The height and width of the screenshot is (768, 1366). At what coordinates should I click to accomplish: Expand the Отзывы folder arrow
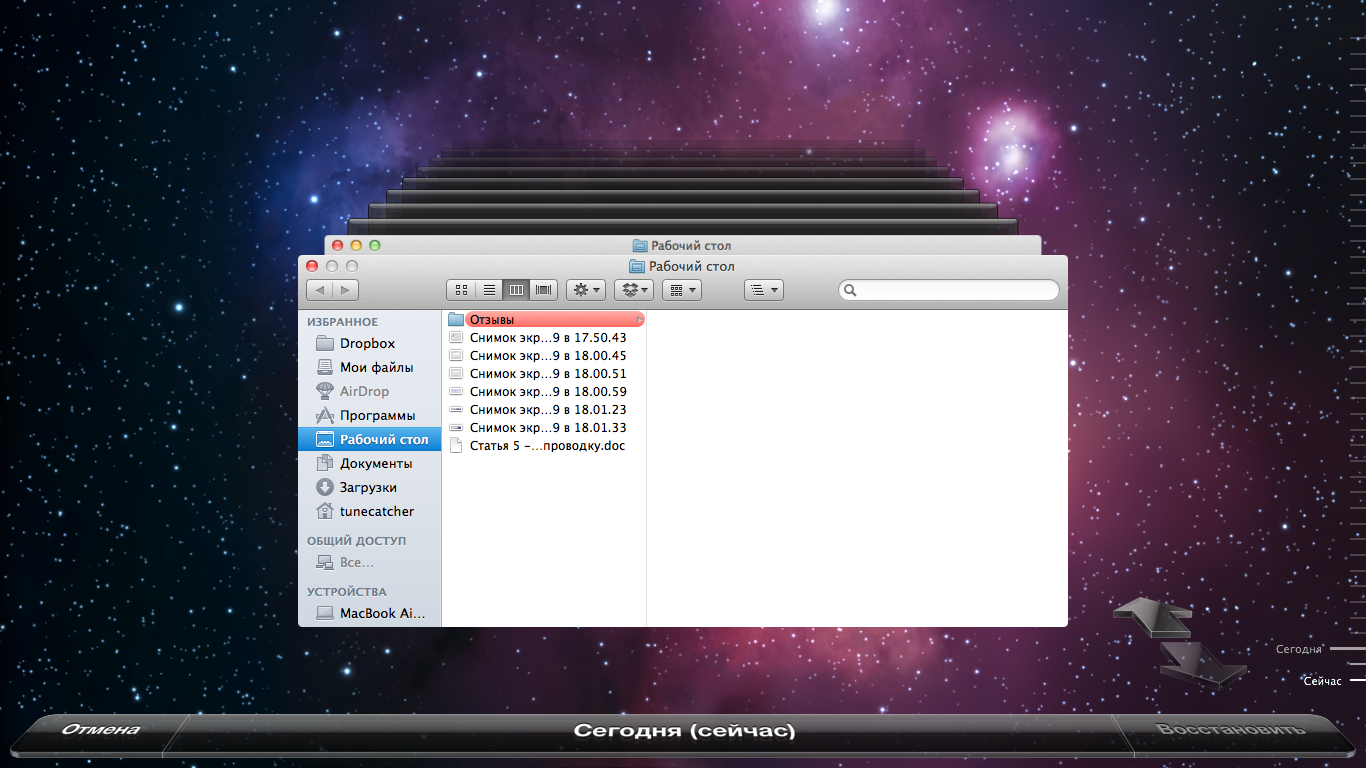tap(640, 320)
